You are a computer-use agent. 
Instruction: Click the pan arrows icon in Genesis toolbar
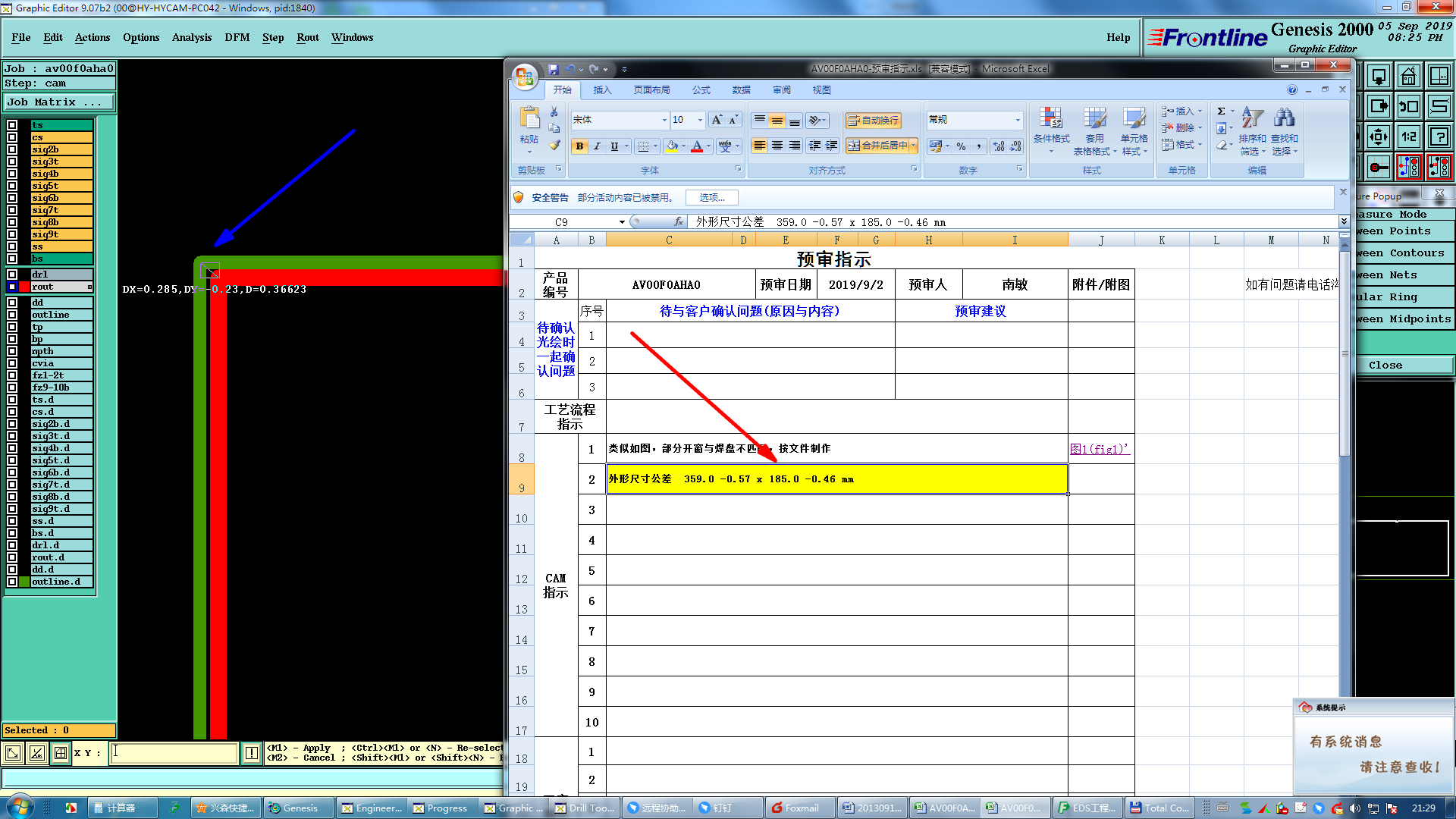tap(1378, 136)
